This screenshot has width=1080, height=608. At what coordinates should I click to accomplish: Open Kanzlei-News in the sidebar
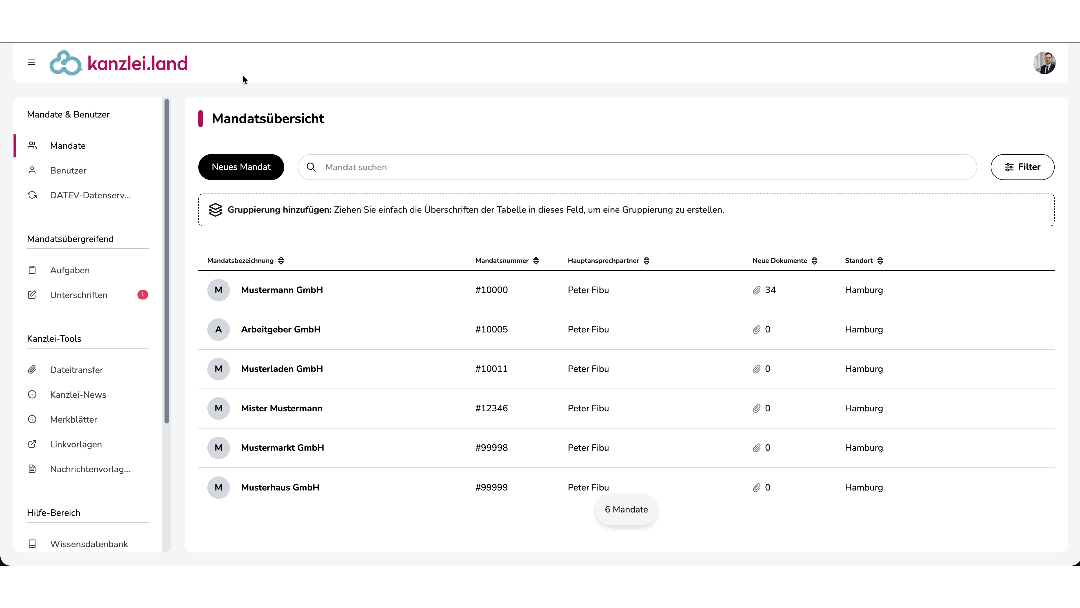pyautogui.click(x=78, y=395)
